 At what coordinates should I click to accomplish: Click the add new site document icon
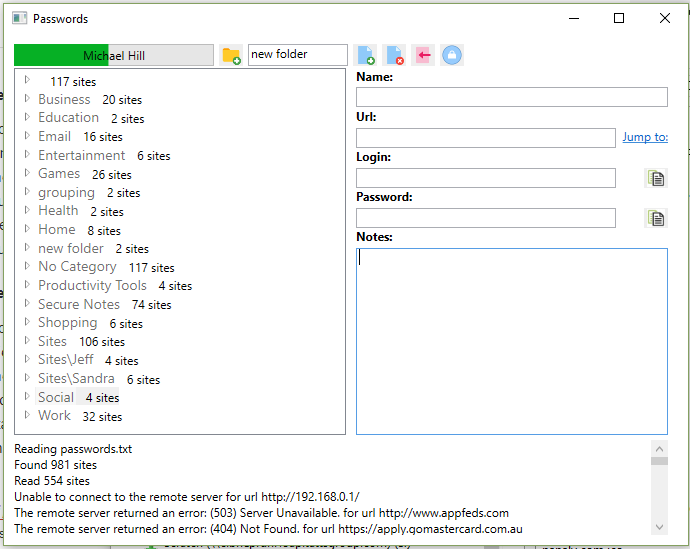[x=366, y=55]
